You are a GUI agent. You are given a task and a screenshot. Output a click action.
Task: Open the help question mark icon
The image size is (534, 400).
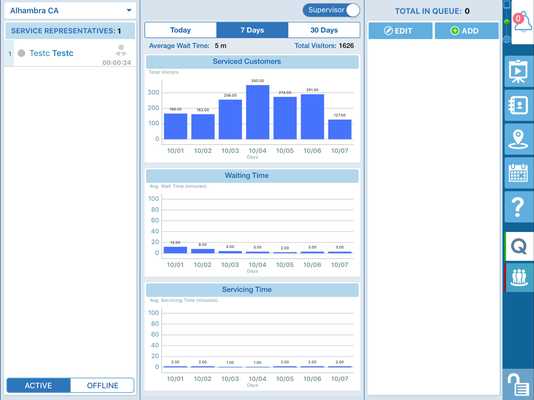[519, 207]
